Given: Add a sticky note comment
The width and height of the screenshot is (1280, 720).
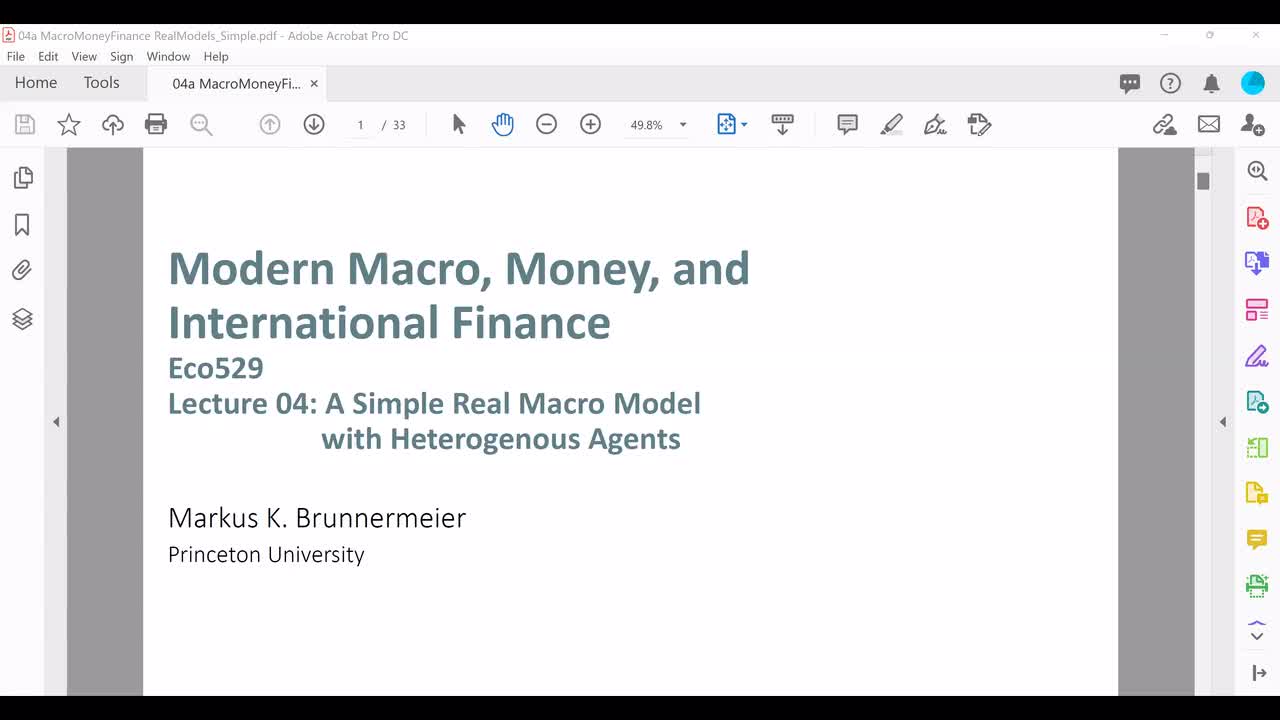Looking at the screenshot, I should point(847,125).
